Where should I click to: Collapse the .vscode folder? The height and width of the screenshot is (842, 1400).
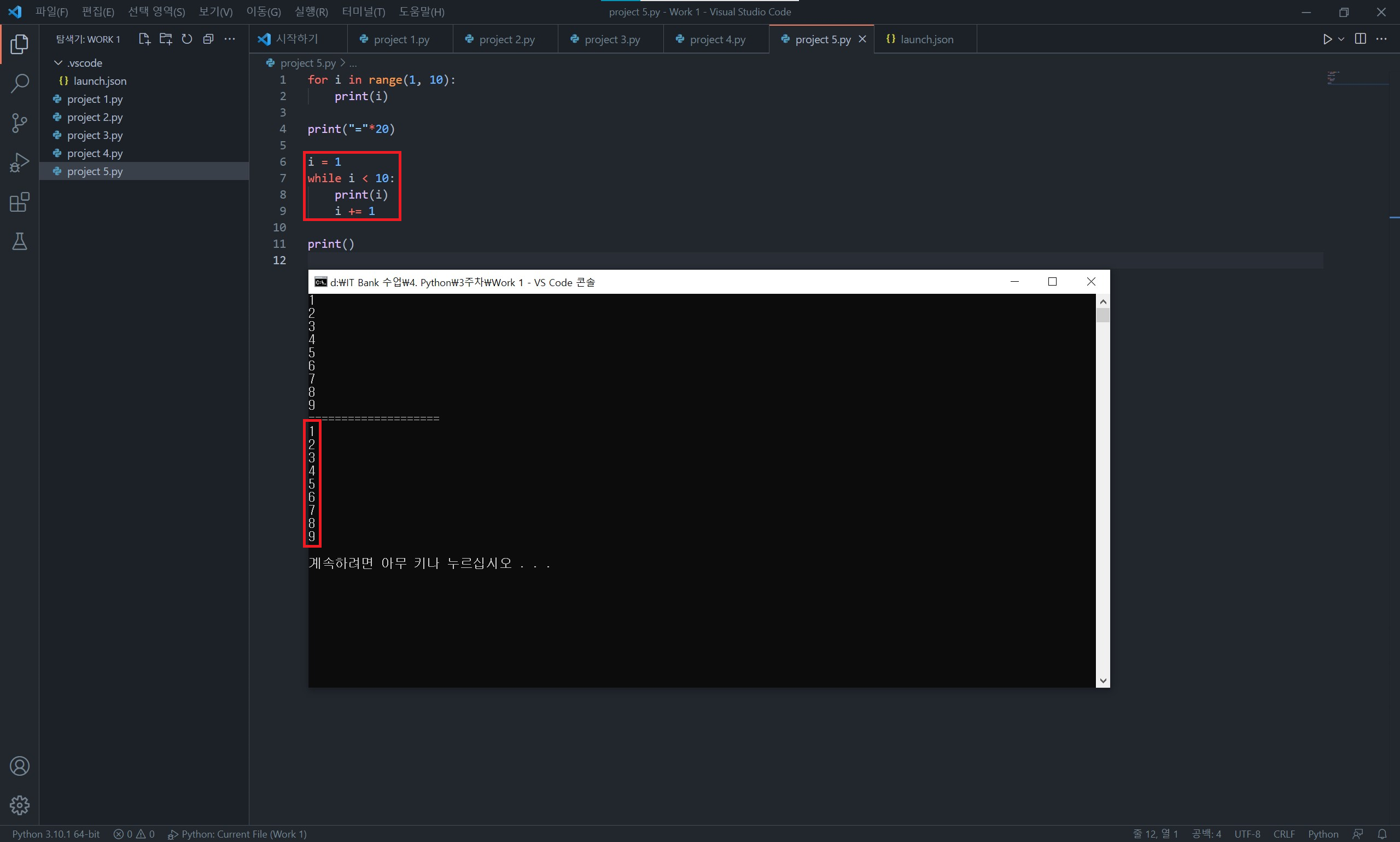(58, 63)
